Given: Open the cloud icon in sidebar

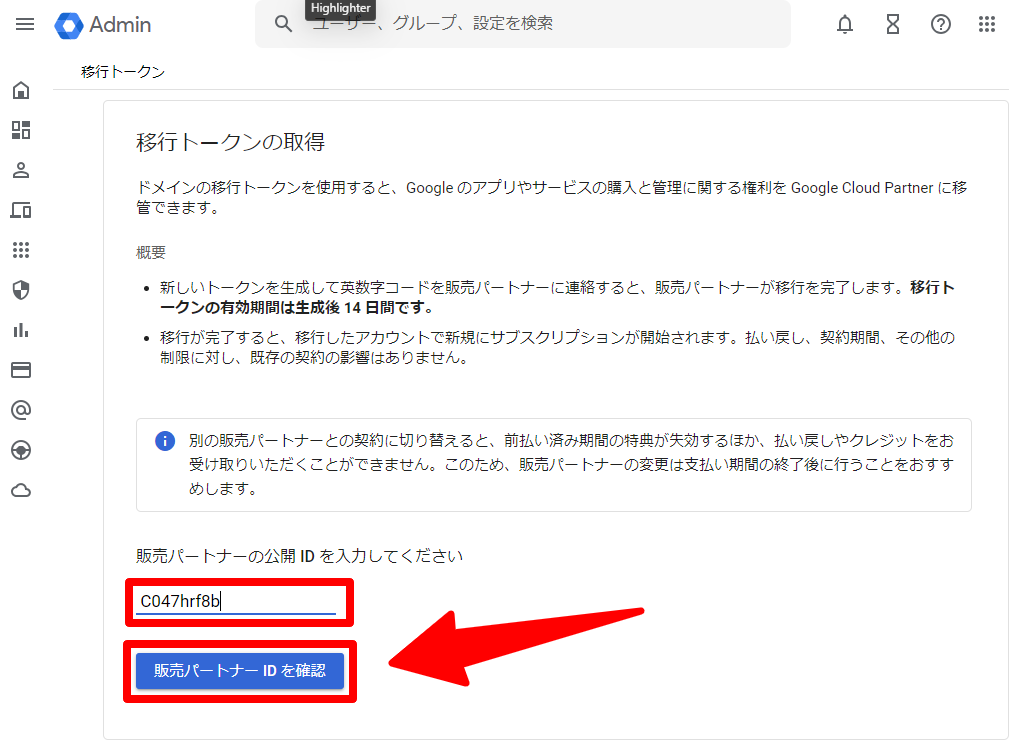Looking at the screenshot, I should click(x=21, y=490).
